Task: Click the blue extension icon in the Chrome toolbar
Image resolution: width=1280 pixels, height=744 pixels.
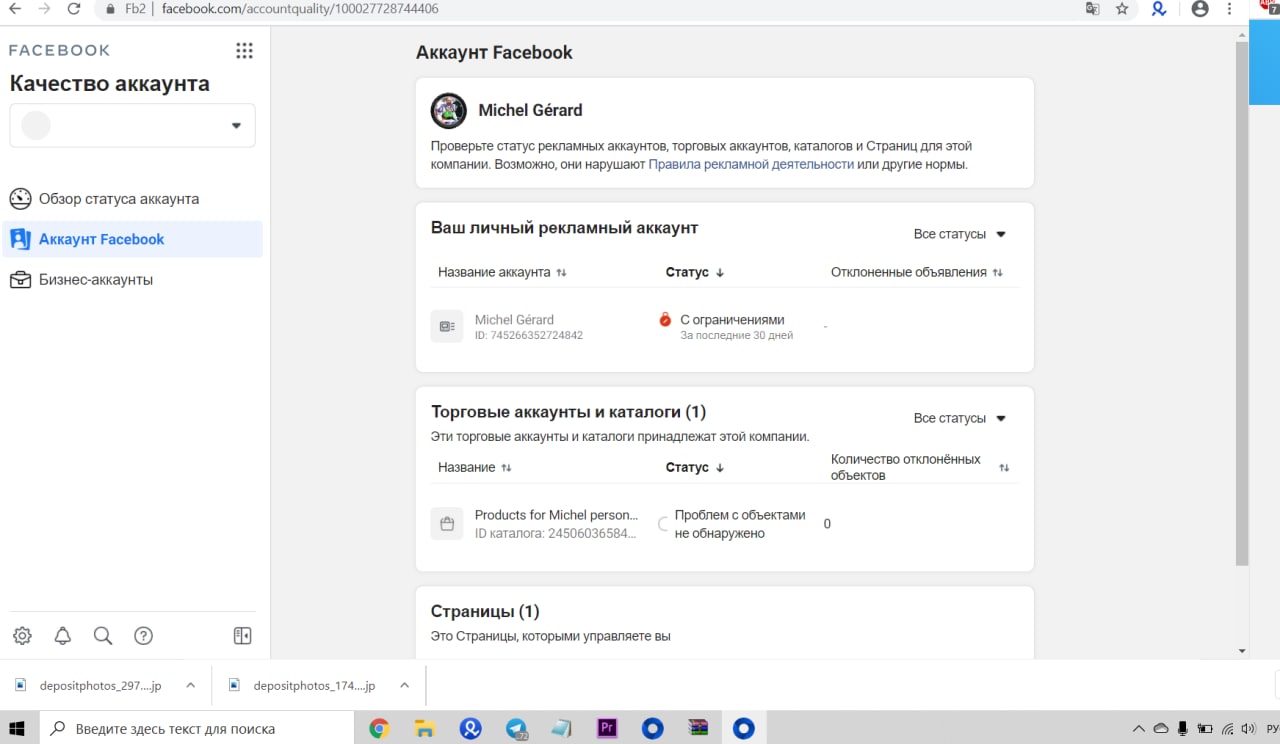Action: click(1158, 9)
